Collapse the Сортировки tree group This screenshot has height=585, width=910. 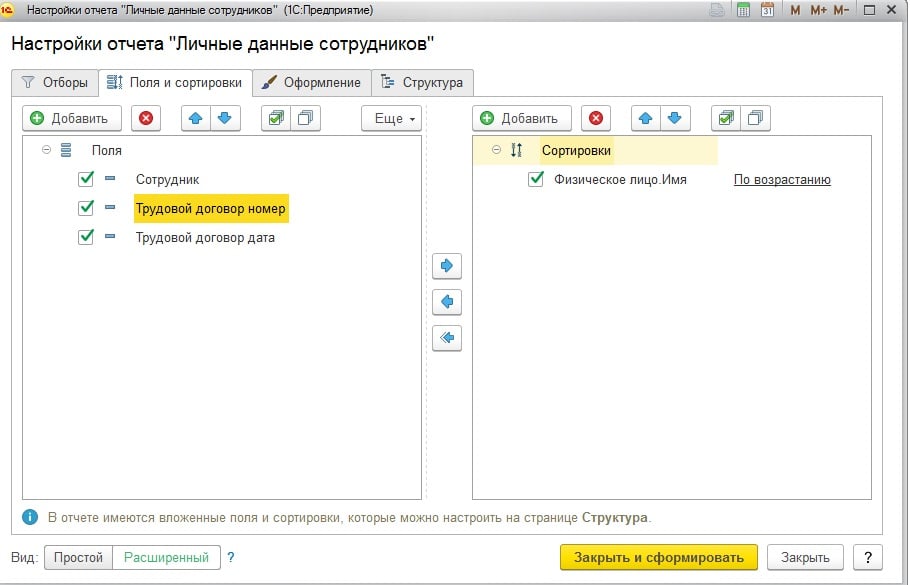[497, 150]
